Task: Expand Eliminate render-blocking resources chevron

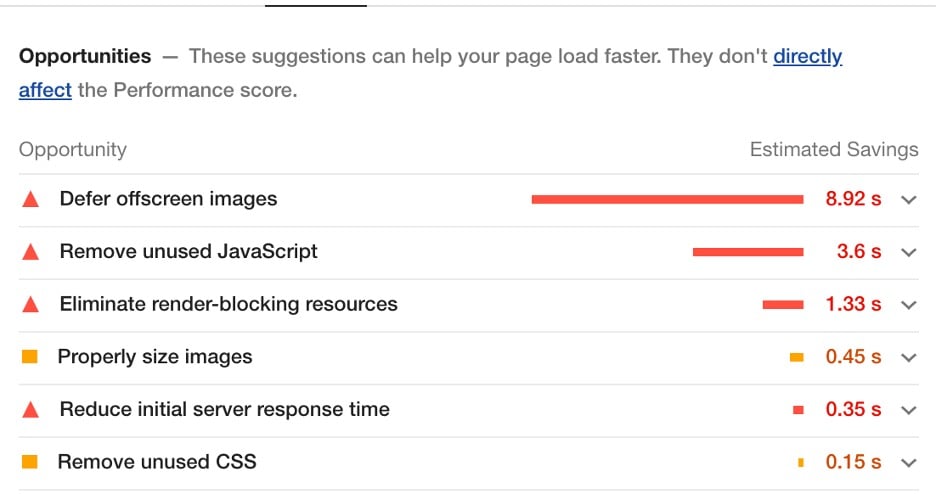Action: (909, 305)
